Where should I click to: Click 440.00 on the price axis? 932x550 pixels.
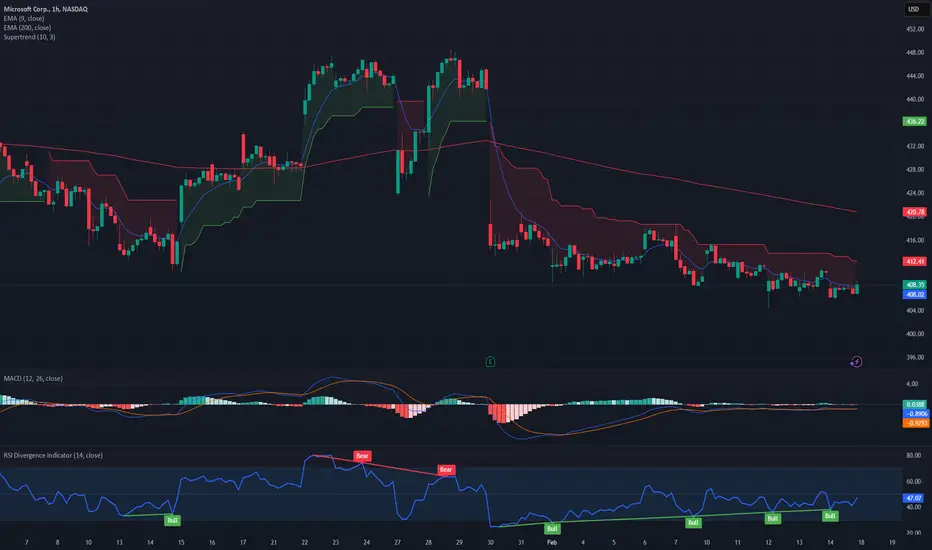(915, 99)
